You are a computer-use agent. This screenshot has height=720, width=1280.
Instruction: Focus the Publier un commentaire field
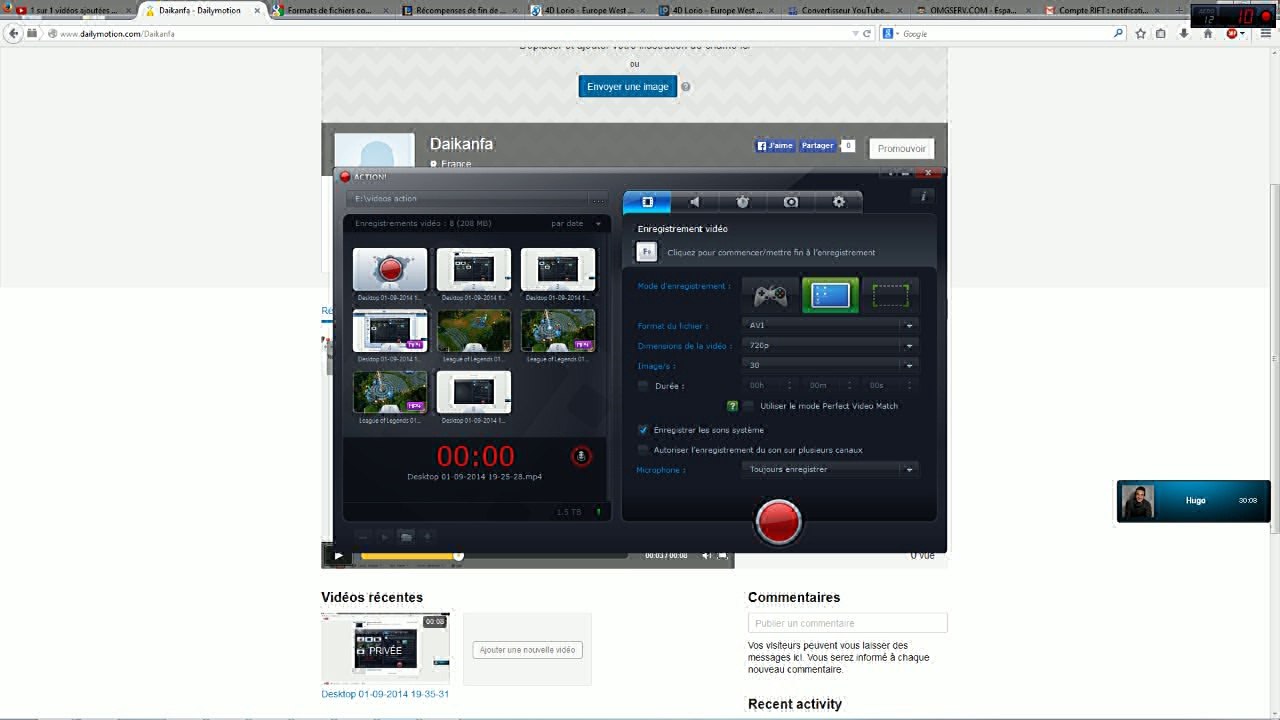point(847,623)
